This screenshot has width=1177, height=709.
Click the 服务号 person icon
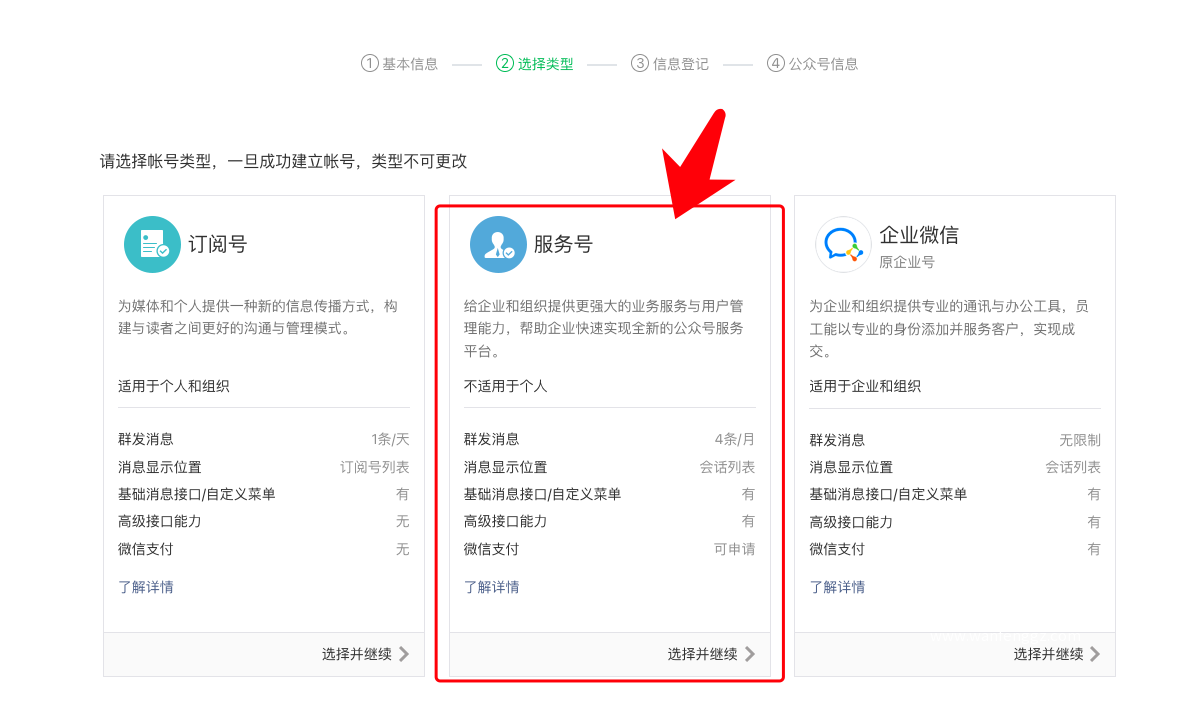click(x=497, y=243)
